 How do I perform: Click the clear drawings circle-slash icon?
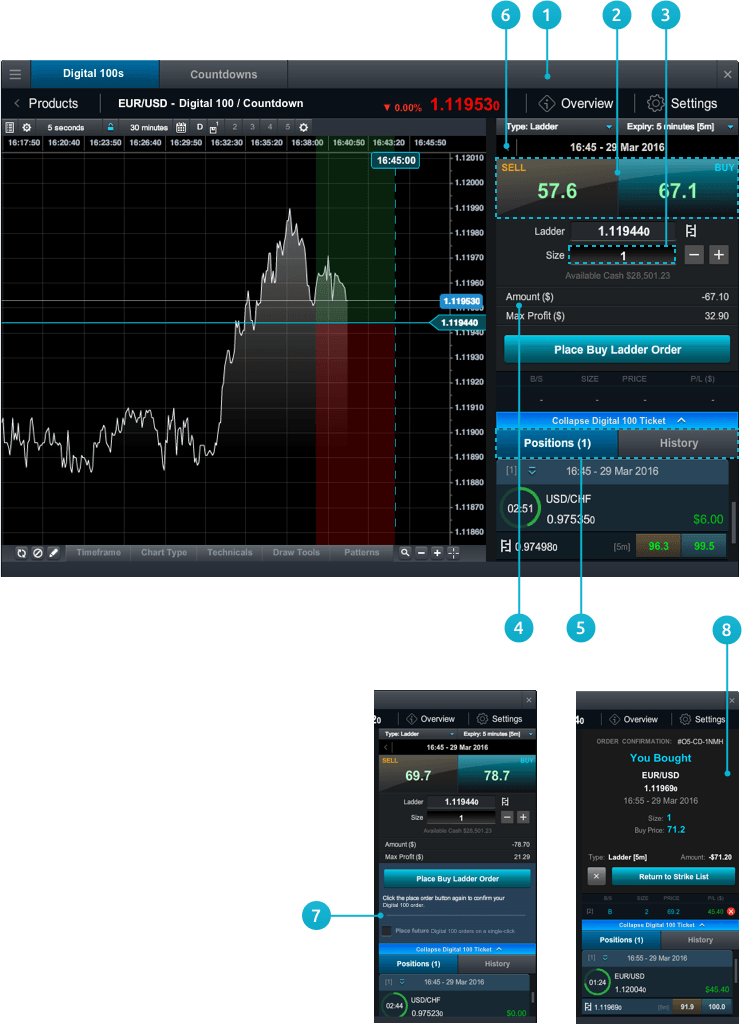[38, 553]
